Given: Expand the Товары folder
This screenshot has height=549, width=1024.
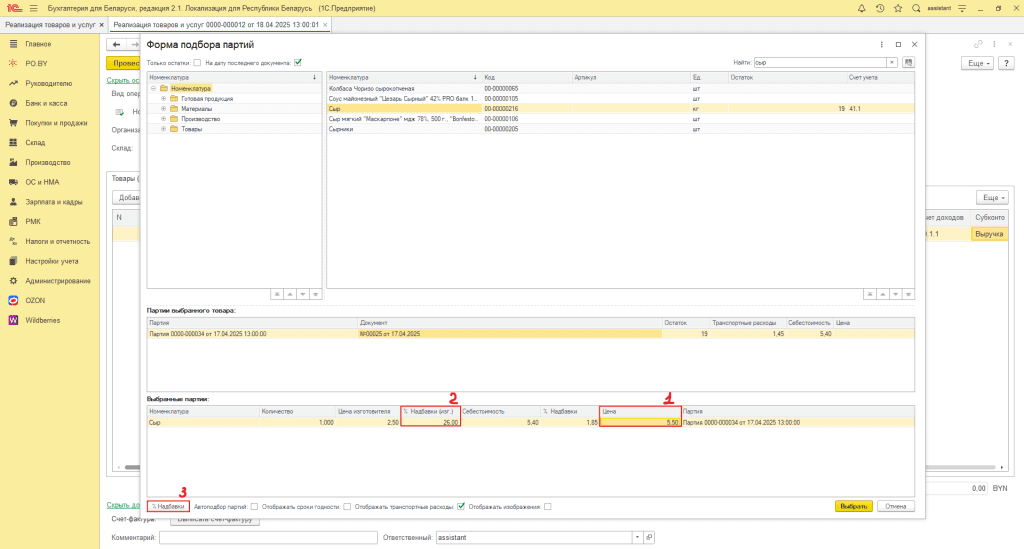Looking at the screenshot, I should tap(163, 129).
